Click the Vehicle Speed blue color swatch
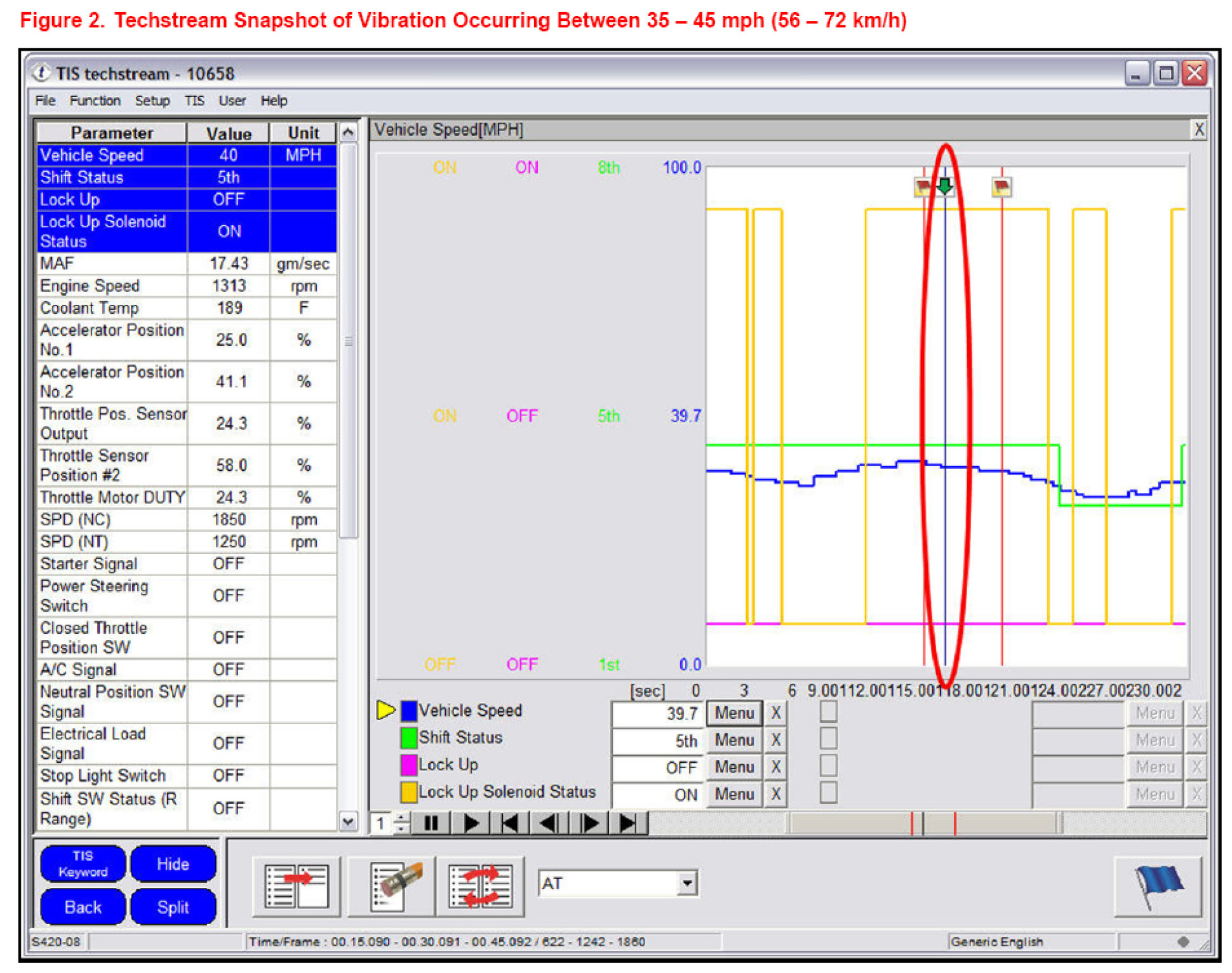 (409, 711)
